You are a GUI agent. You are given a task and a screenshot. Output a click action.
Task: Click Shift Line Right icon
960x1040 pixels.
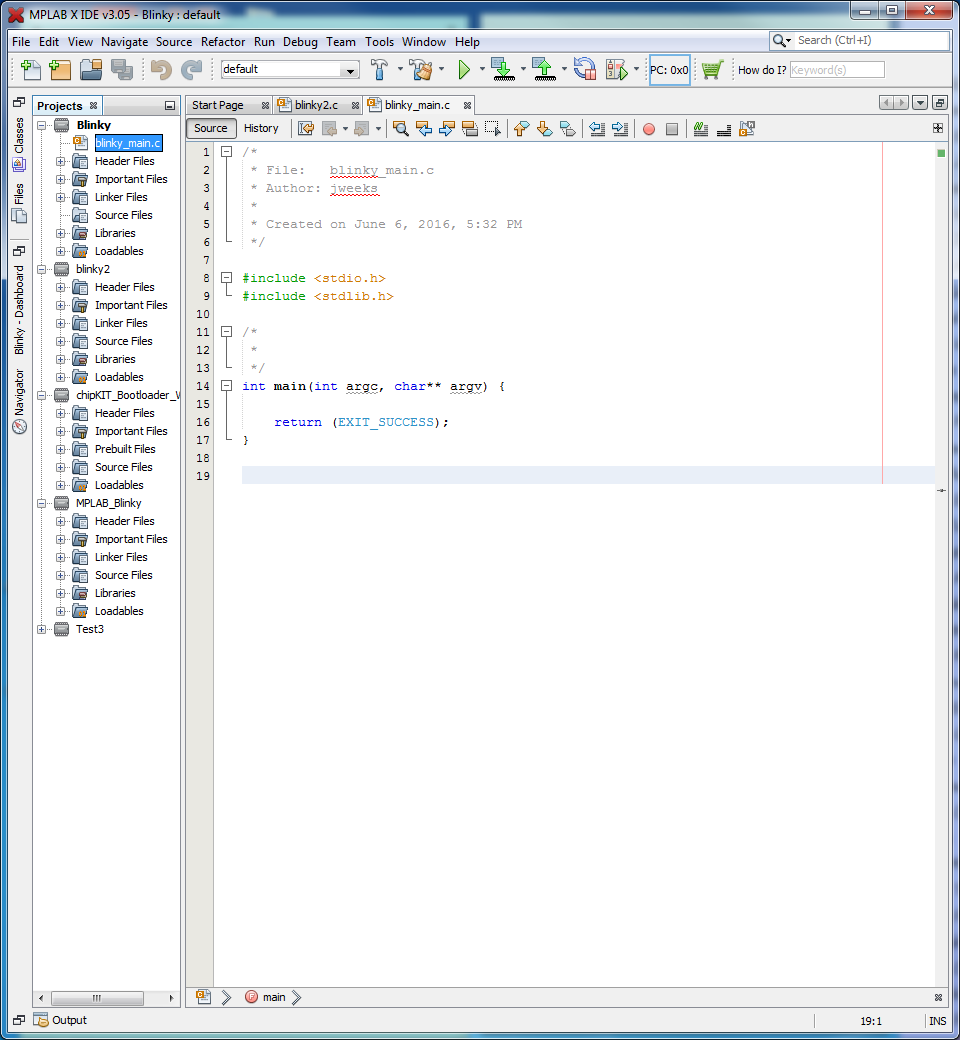point(620,129)
